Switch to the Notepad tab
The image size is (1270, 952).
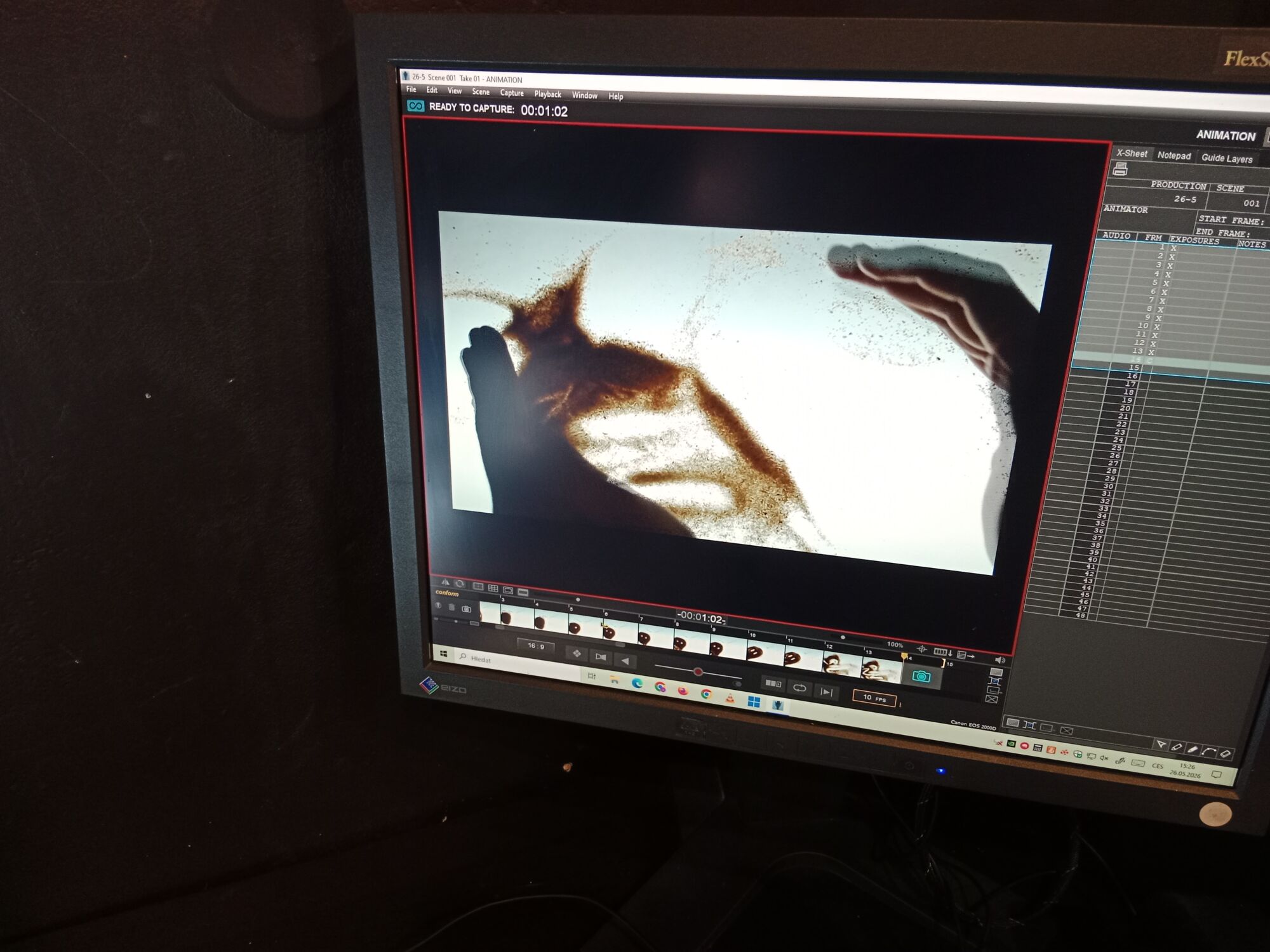(1173, 155)
